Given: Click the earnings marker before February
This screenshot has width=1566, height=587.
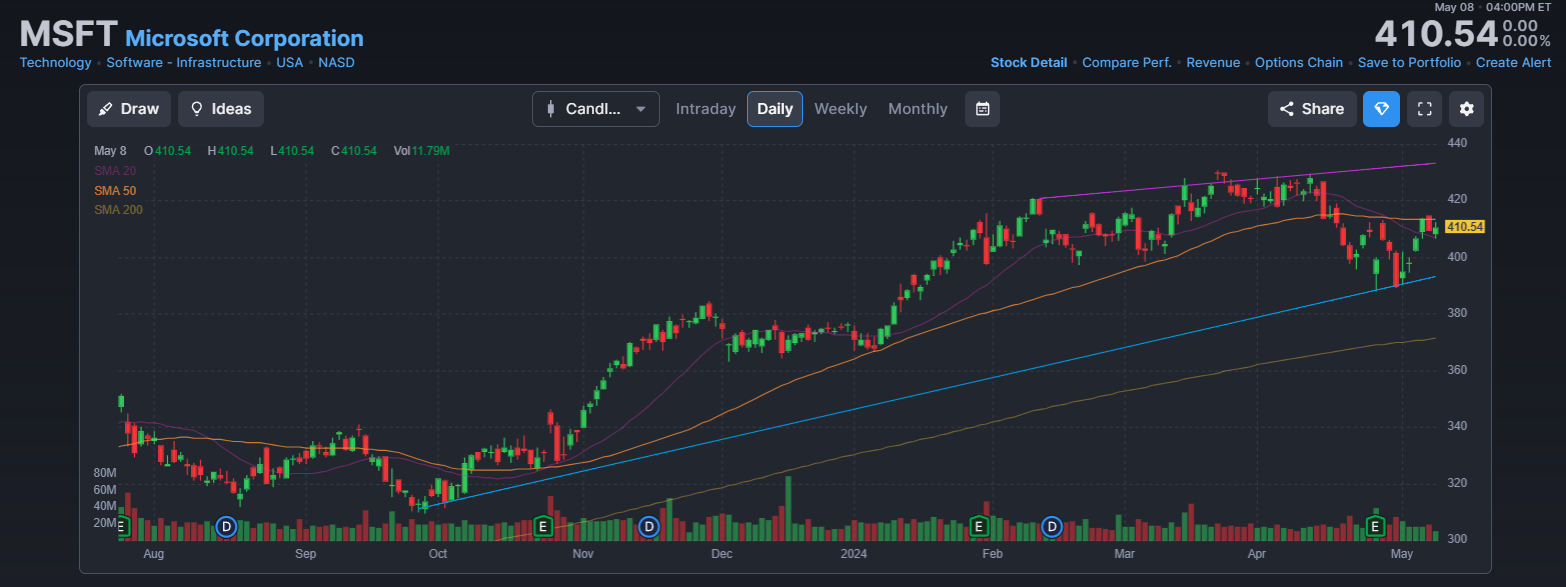Looking at the screenshot, I should [x=979, y=526].
